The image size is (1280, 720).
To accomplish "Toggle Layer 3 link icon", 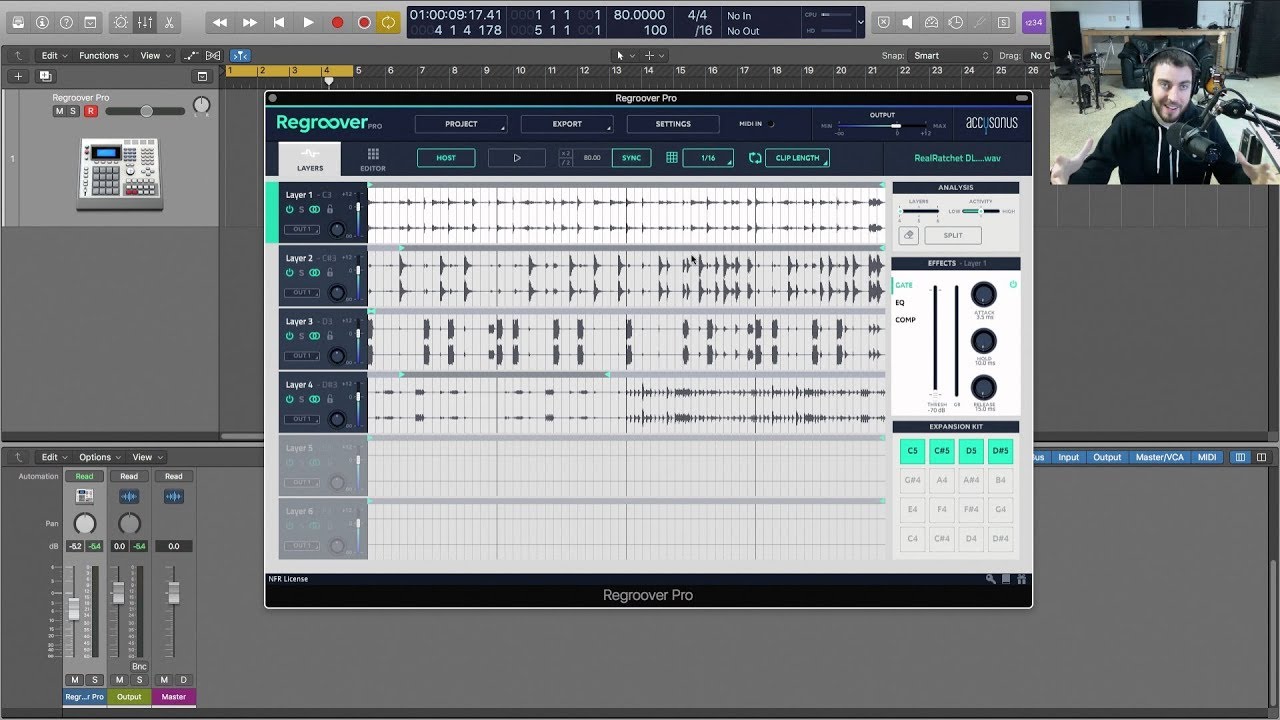I will (315, 336).
